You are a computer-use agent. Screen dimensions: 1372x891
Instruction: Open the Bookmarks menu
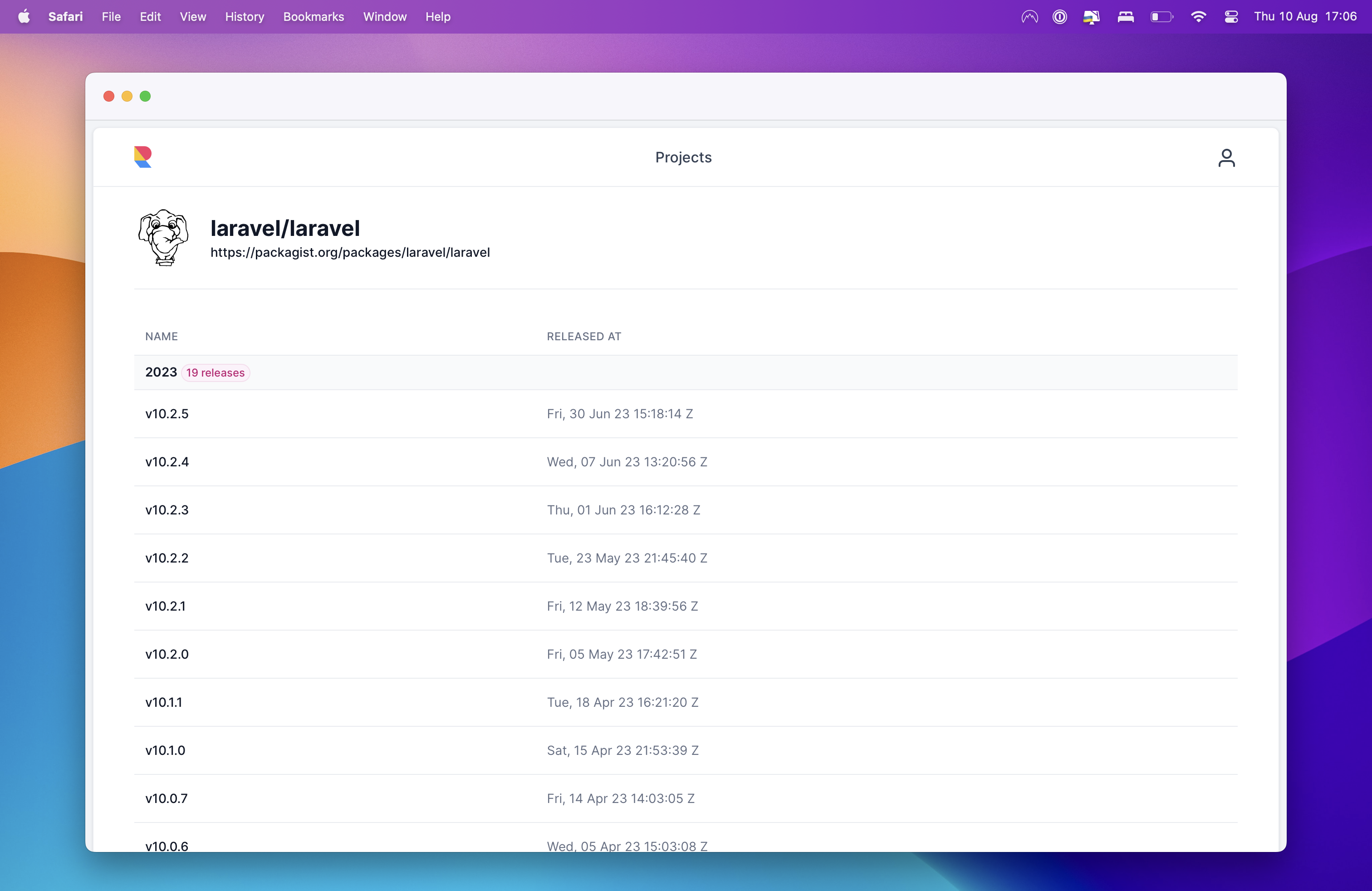click(x=314, y=17)
